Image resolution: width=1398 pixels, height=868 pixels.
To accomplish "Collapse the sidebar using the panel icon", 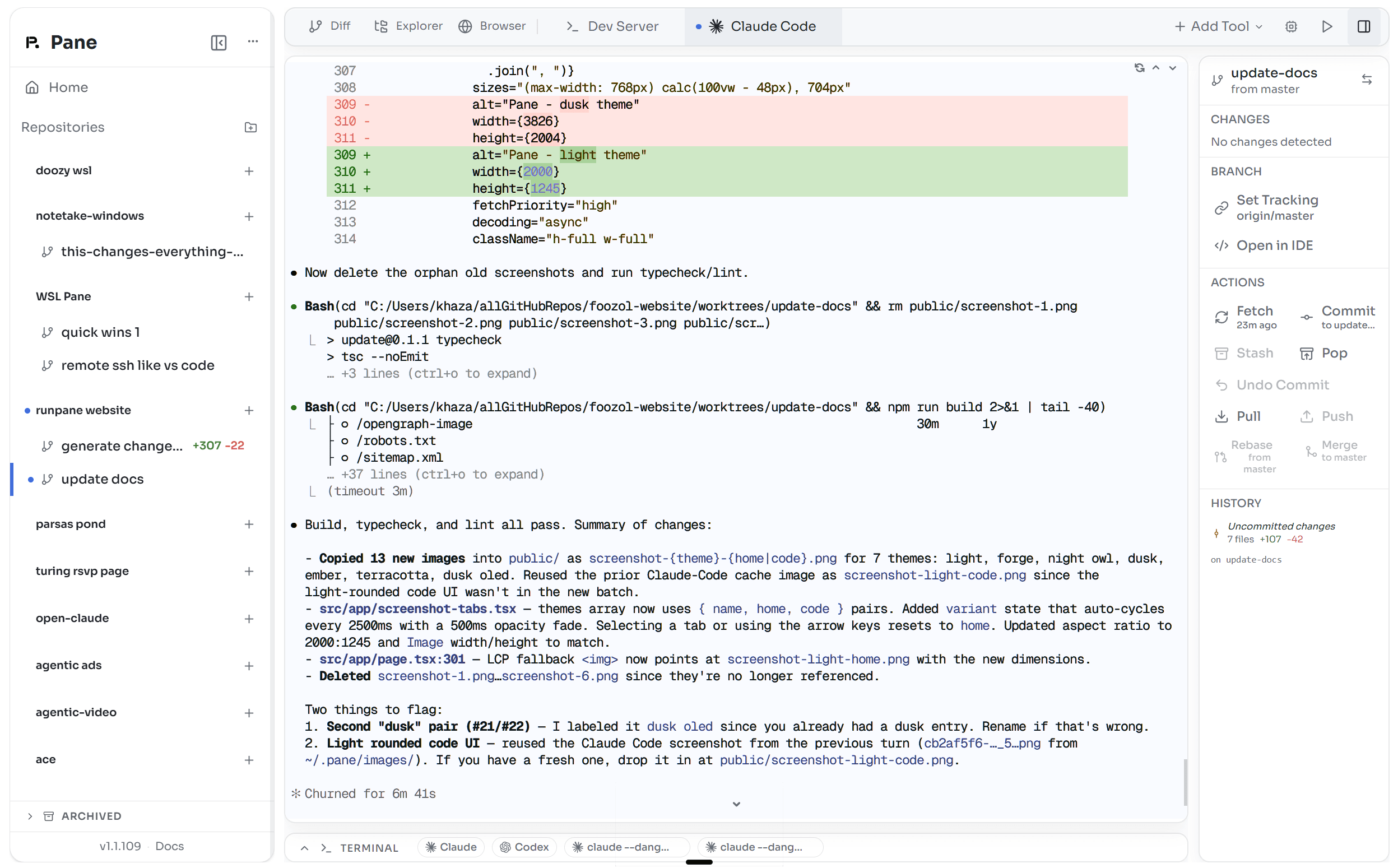I will point(218,42).
